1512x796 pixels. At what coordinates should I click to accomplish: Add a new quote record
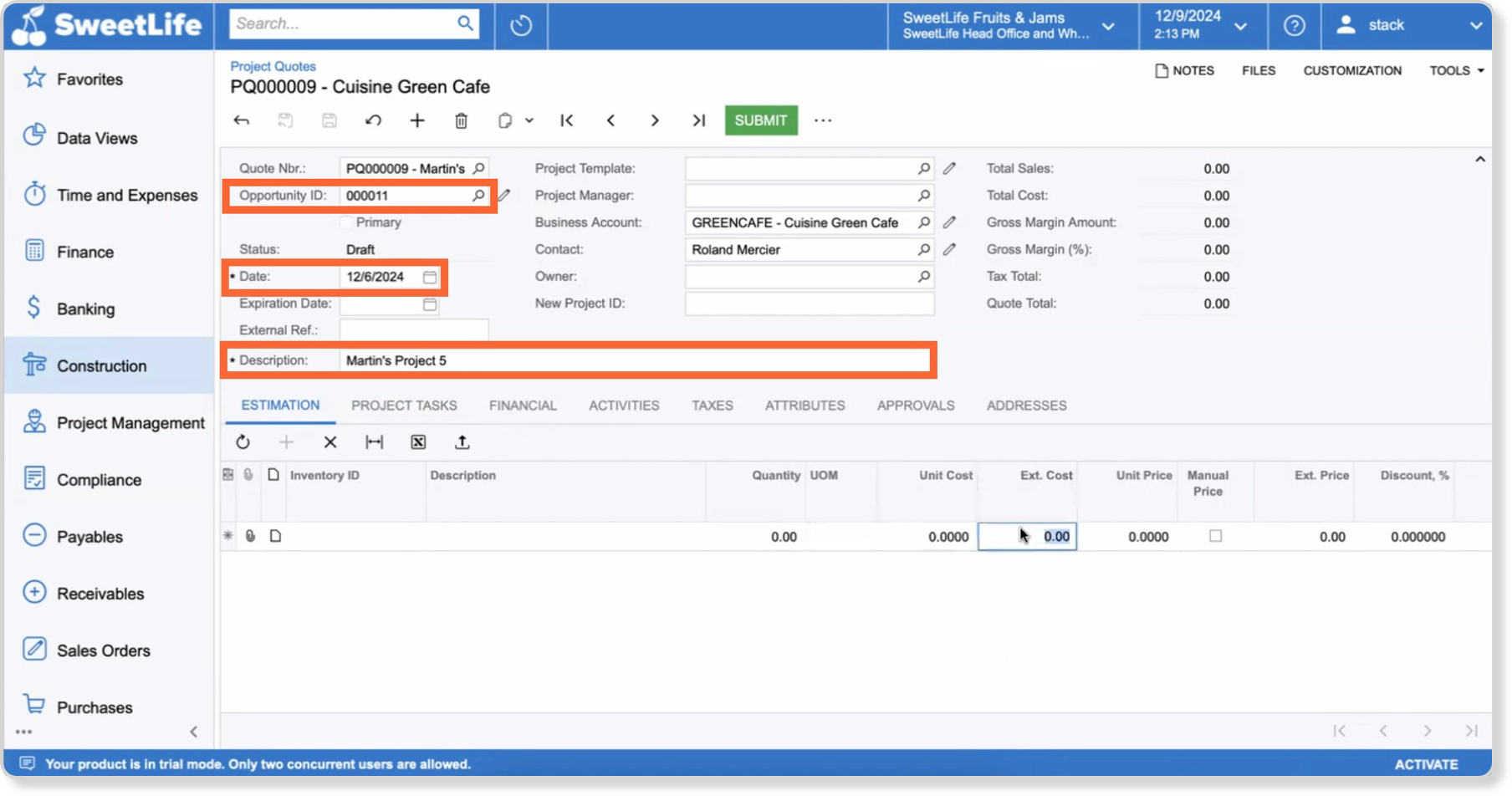(x=417, y=120)
